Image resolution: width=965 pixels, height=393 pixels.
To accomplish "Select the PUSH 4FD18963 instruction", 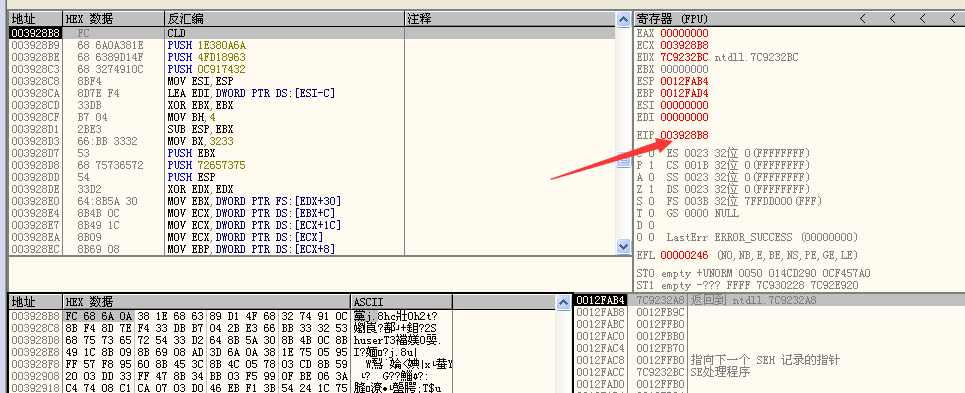I will [x=312, y=57].
